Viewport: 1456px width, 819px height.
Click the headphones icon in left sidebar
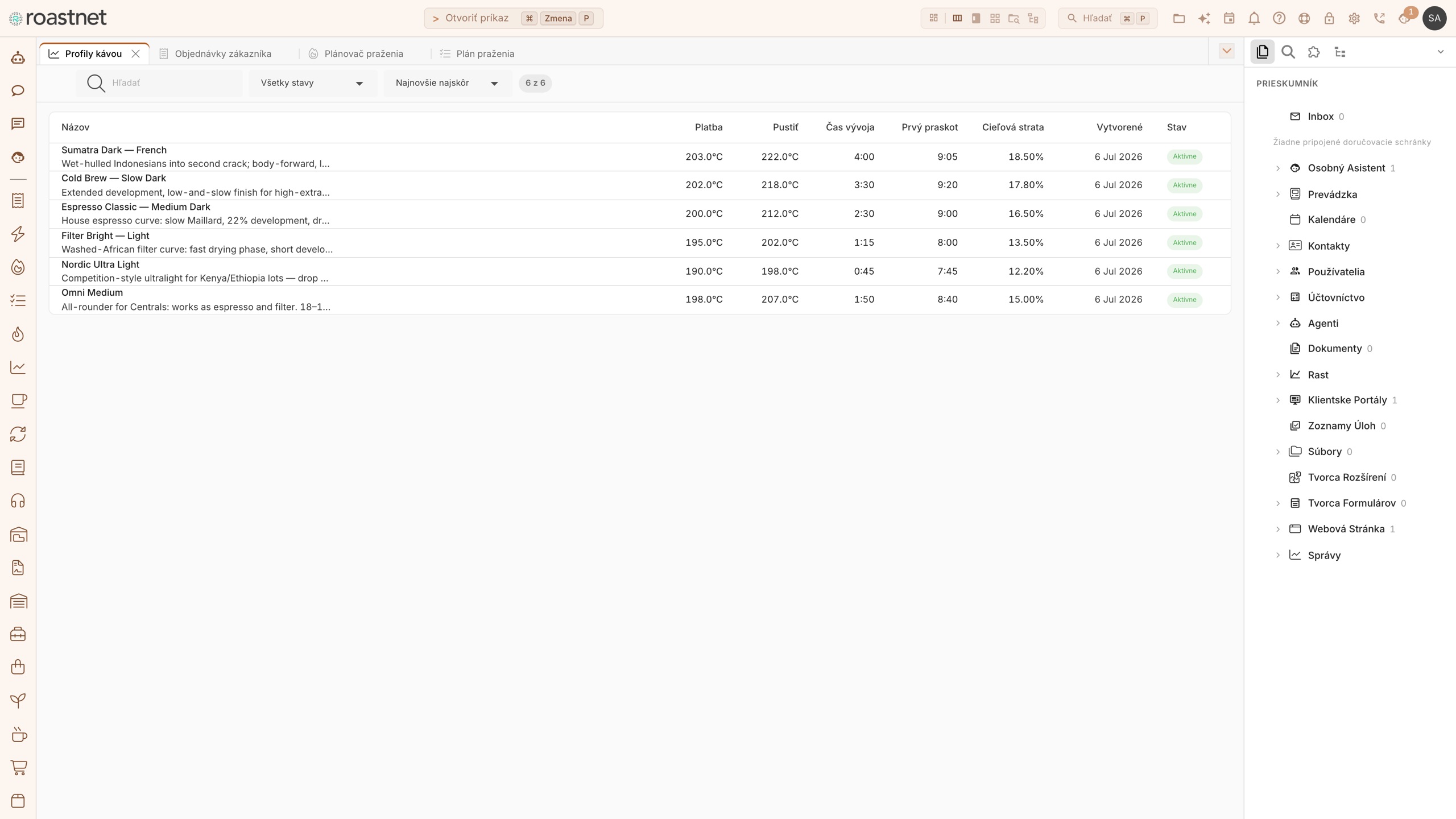tap(18, 501)
